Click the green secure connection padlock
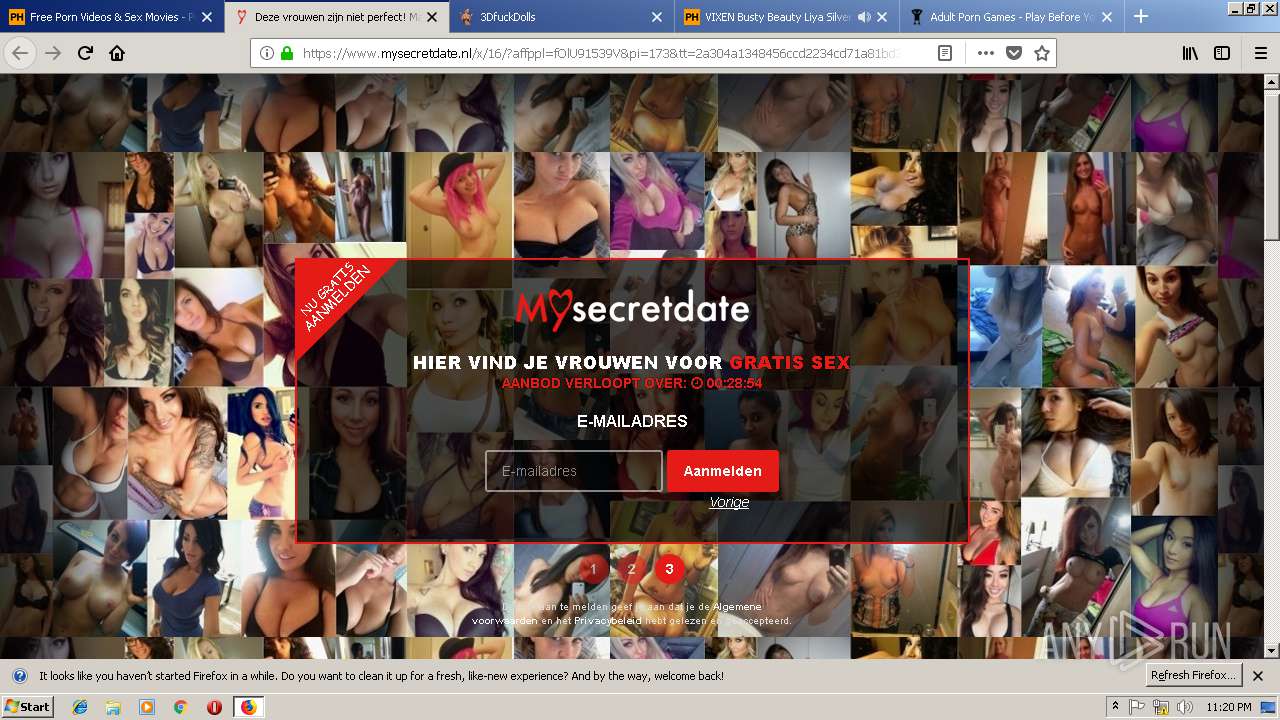Viewport: 1280px width, 720px height. click(x=287, y=53)
